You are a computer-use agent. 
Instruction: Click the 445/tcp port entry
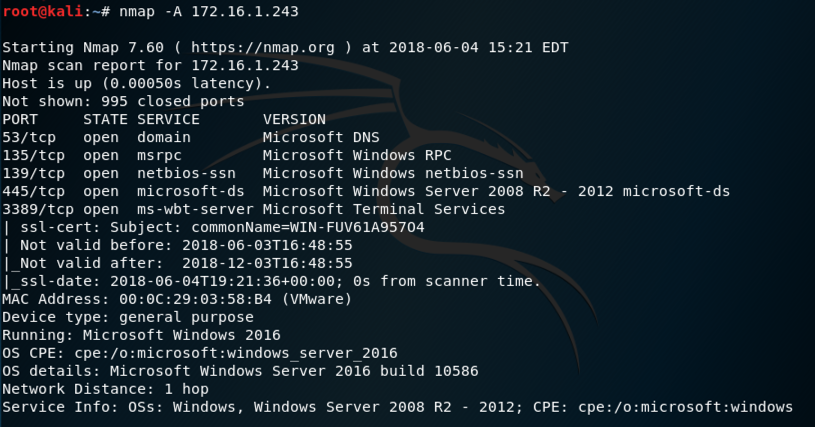(x=31, y=191)
